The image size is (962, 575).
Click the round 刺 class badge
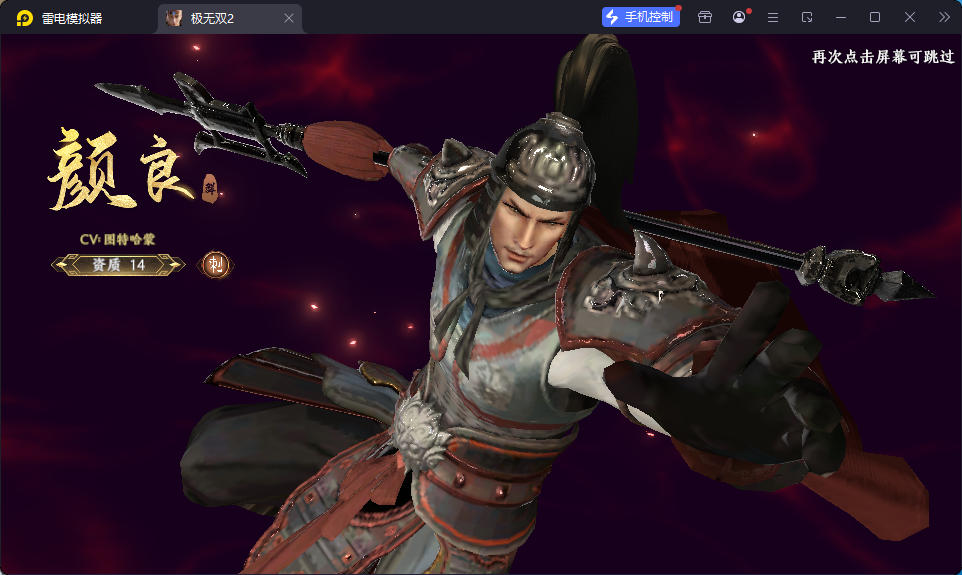[215, 264]
